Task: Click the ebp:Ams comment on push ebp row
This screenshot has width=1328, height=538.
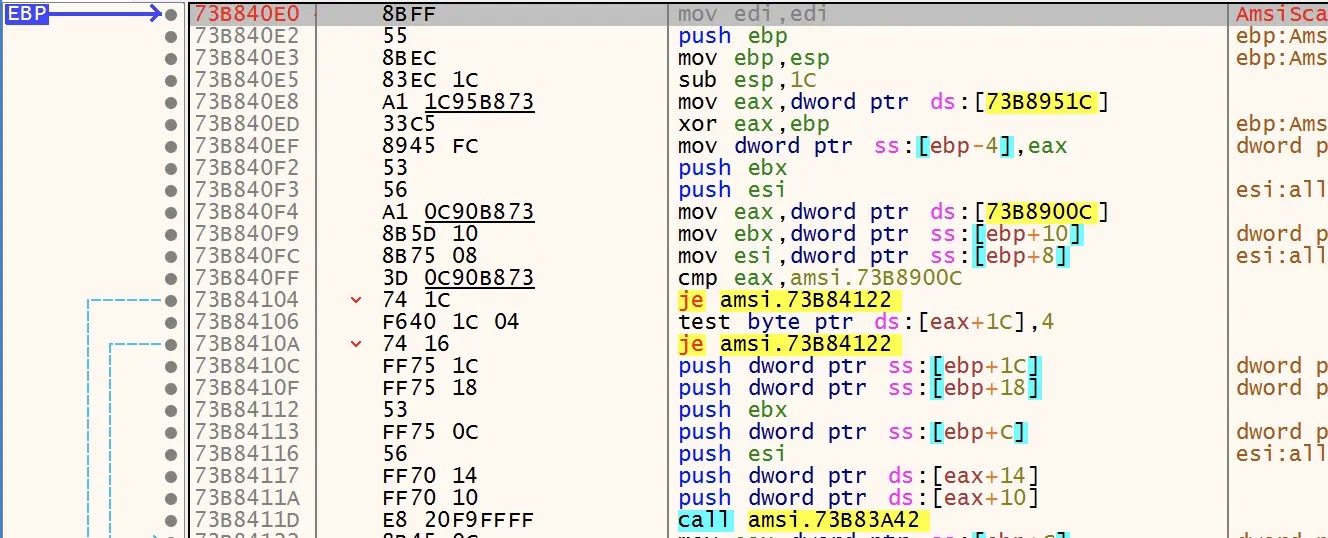Action: pos(1282,36)
